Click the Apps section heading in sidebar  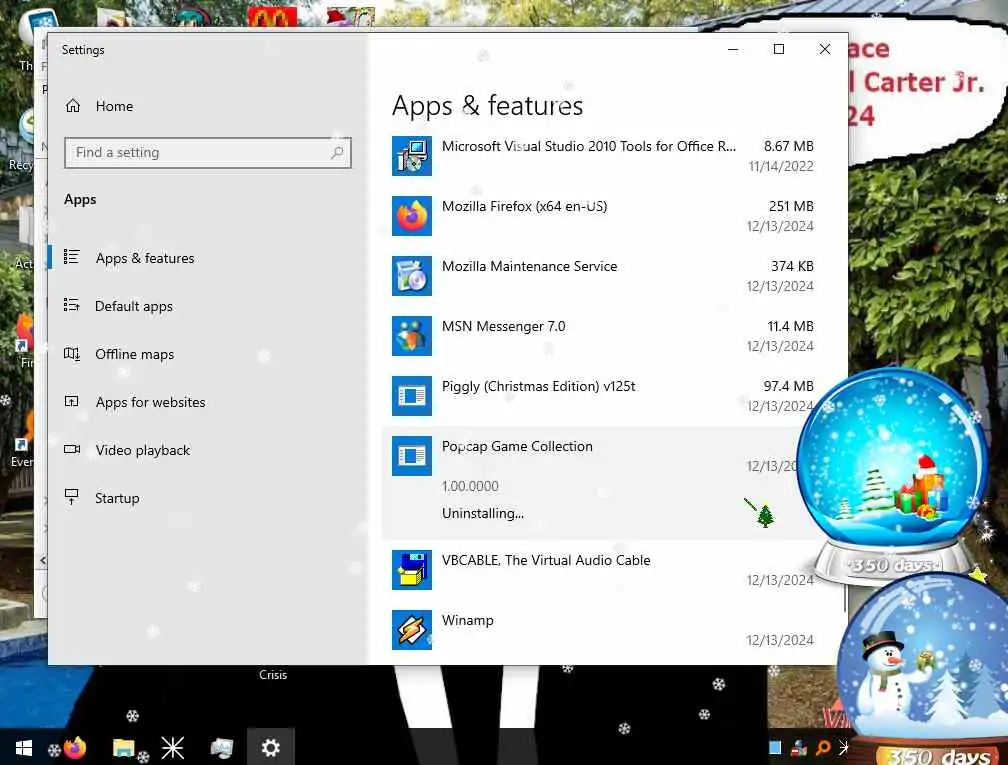(x=80, y=200)
